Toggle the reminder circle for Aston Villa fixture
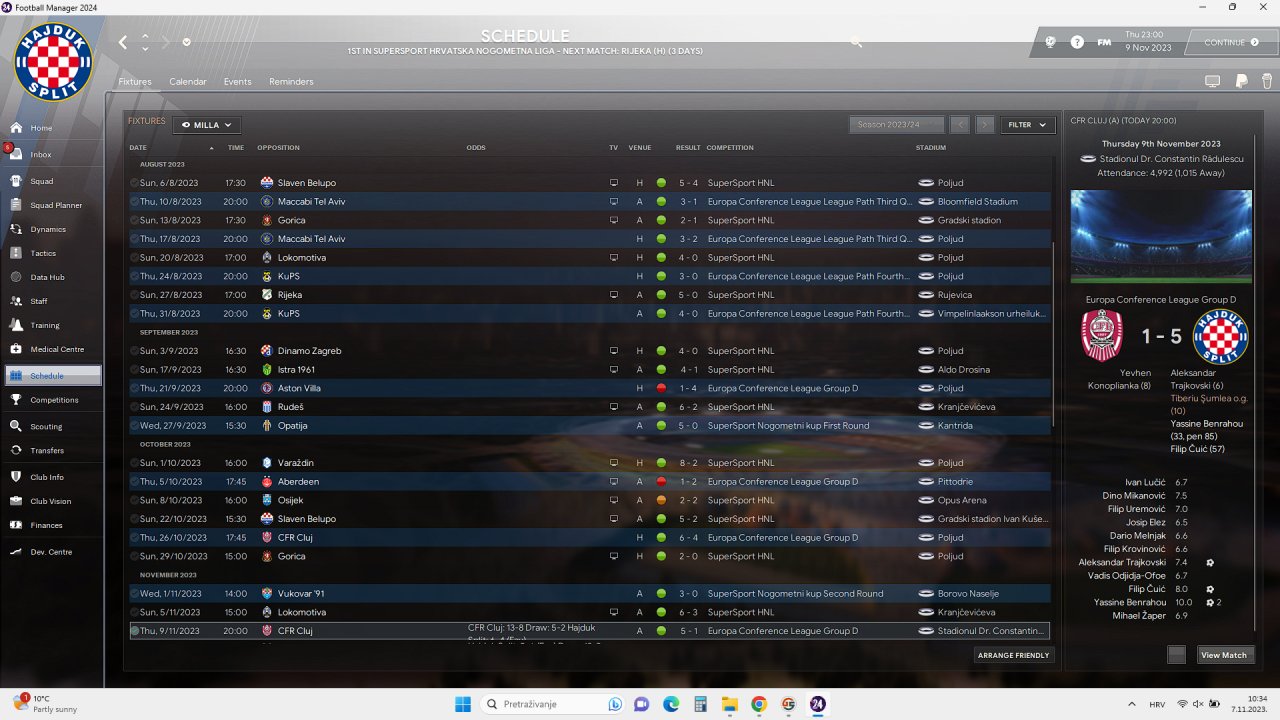1280x720 pixels. pos(134,388)
